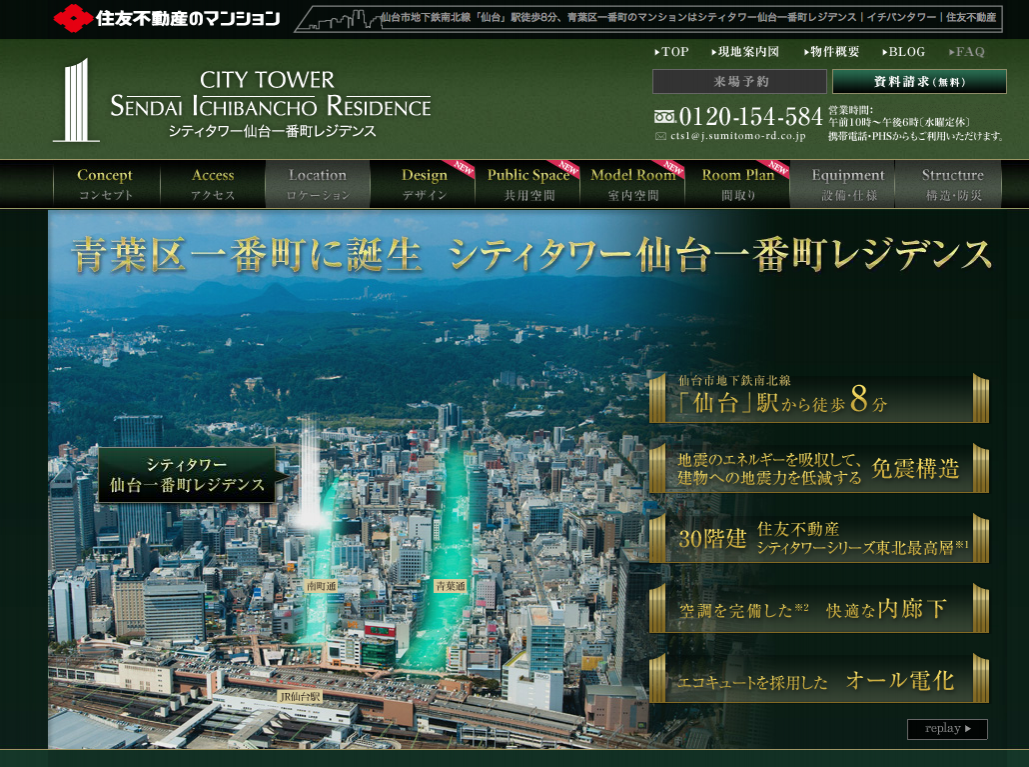Go to the Location section
Screen dimensions: 1029x767
(x=317, y=184)
